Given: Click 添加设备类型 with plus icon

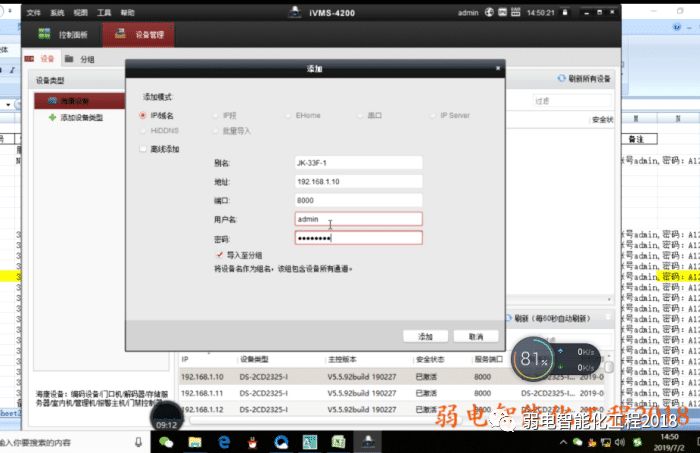Looking at the screenshot, I should pyautogui.click(x=76, y=117).
